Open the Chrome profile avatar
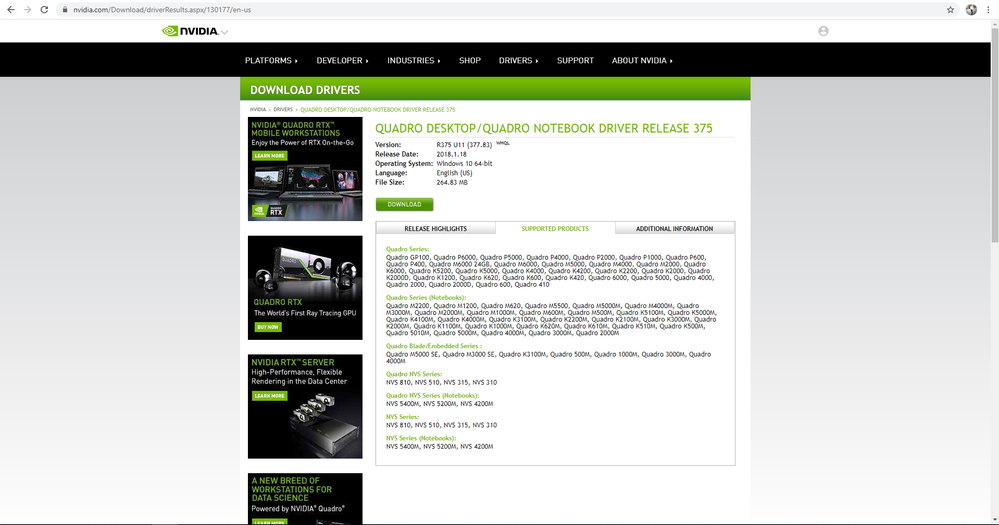Image resolution: width=999 pixels, height=525 pixels. click(971, 10)
